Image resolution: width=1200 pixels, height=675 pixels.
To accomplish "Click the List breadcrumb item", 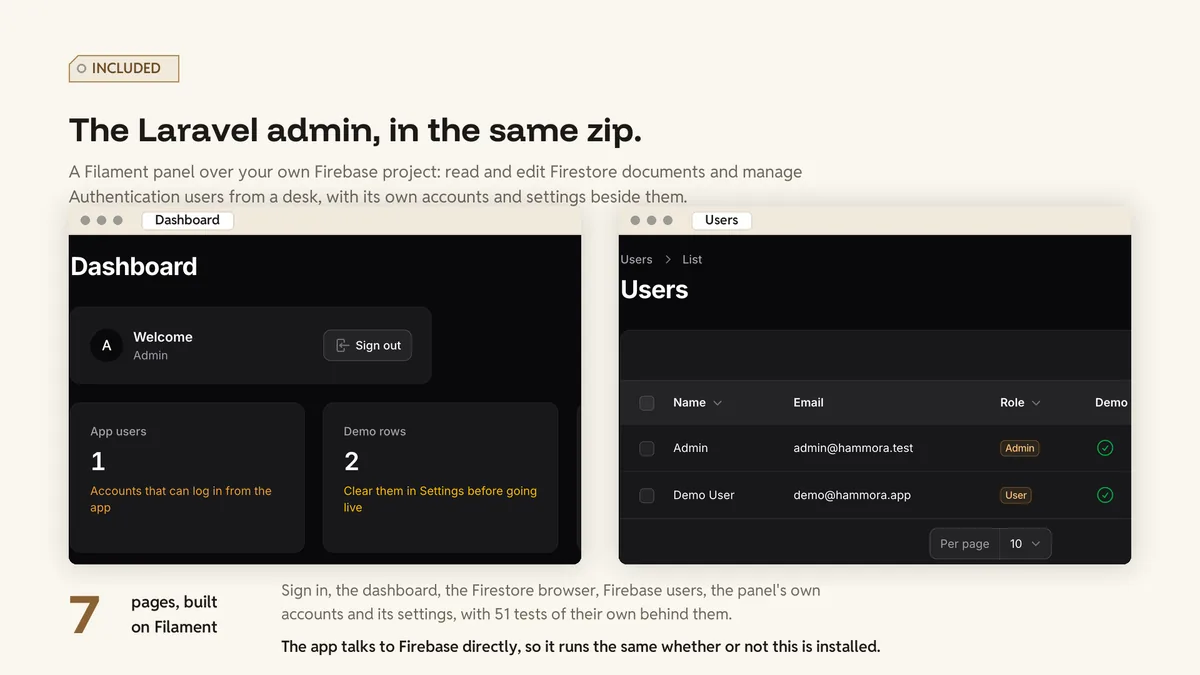I will click(x=692, y=259).
